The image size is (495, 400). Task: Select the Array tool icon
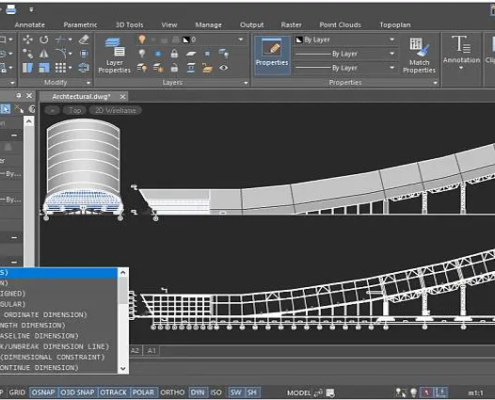tap(60, 68)
